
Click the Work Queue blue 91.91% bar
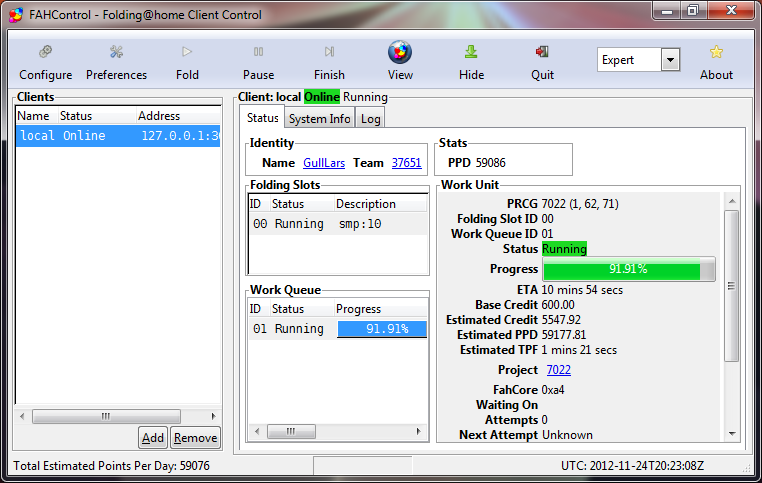382,329
